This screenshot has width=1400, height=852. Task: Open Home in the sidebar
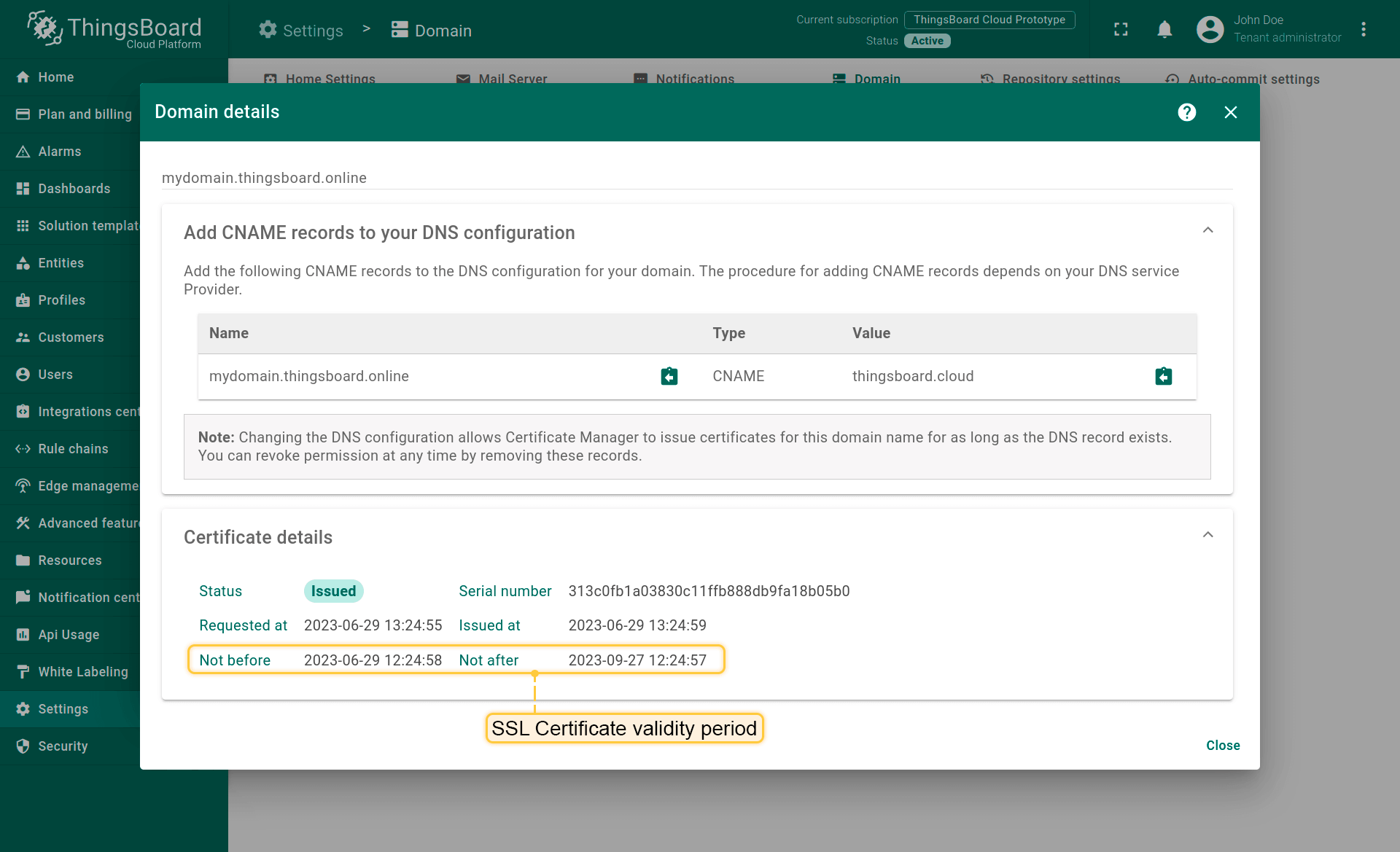55,77
